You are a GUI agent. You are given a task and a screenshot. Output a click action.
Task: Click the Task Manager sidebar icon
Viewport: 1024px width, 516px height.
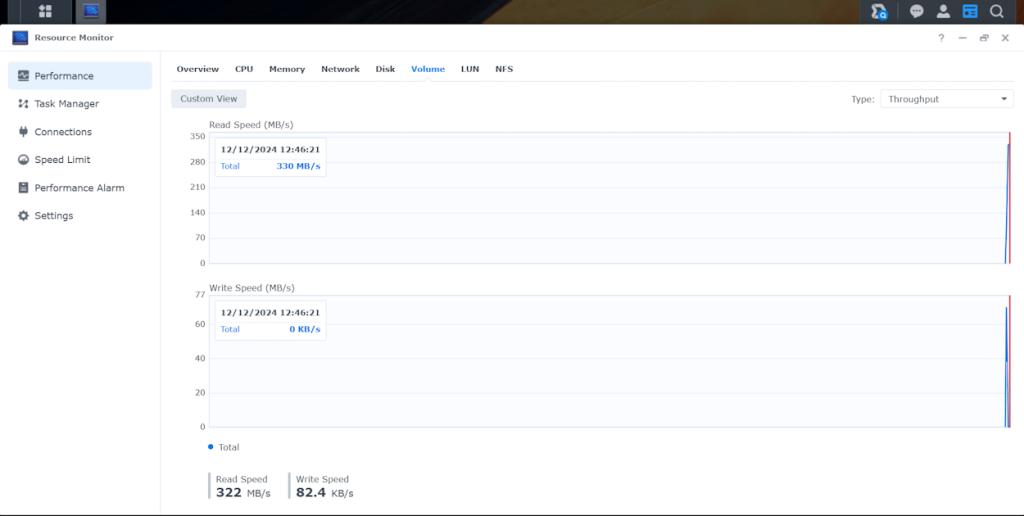tap(24, 104)
